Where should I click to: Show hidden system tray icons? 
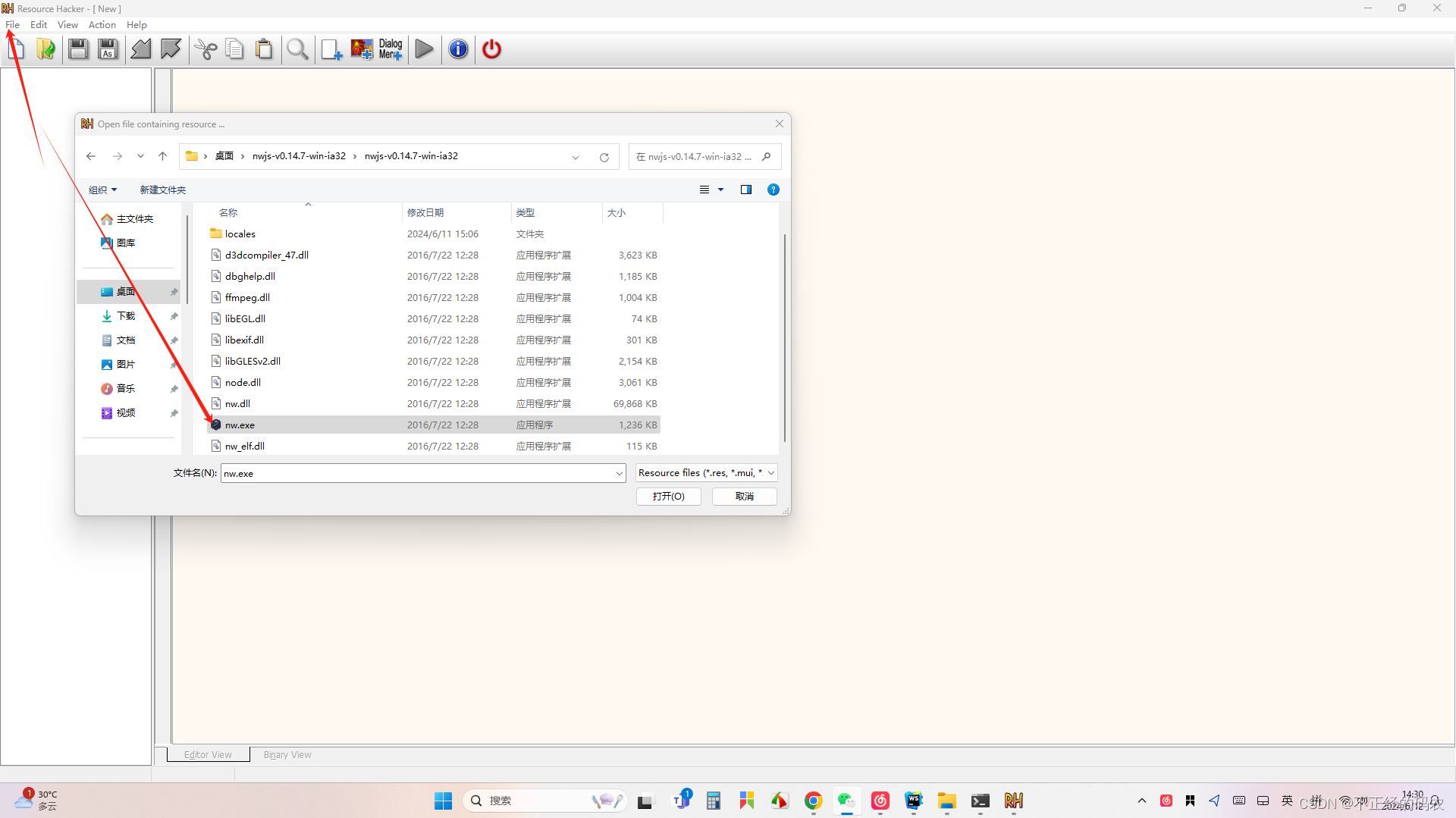click(x=1141, y=801)
